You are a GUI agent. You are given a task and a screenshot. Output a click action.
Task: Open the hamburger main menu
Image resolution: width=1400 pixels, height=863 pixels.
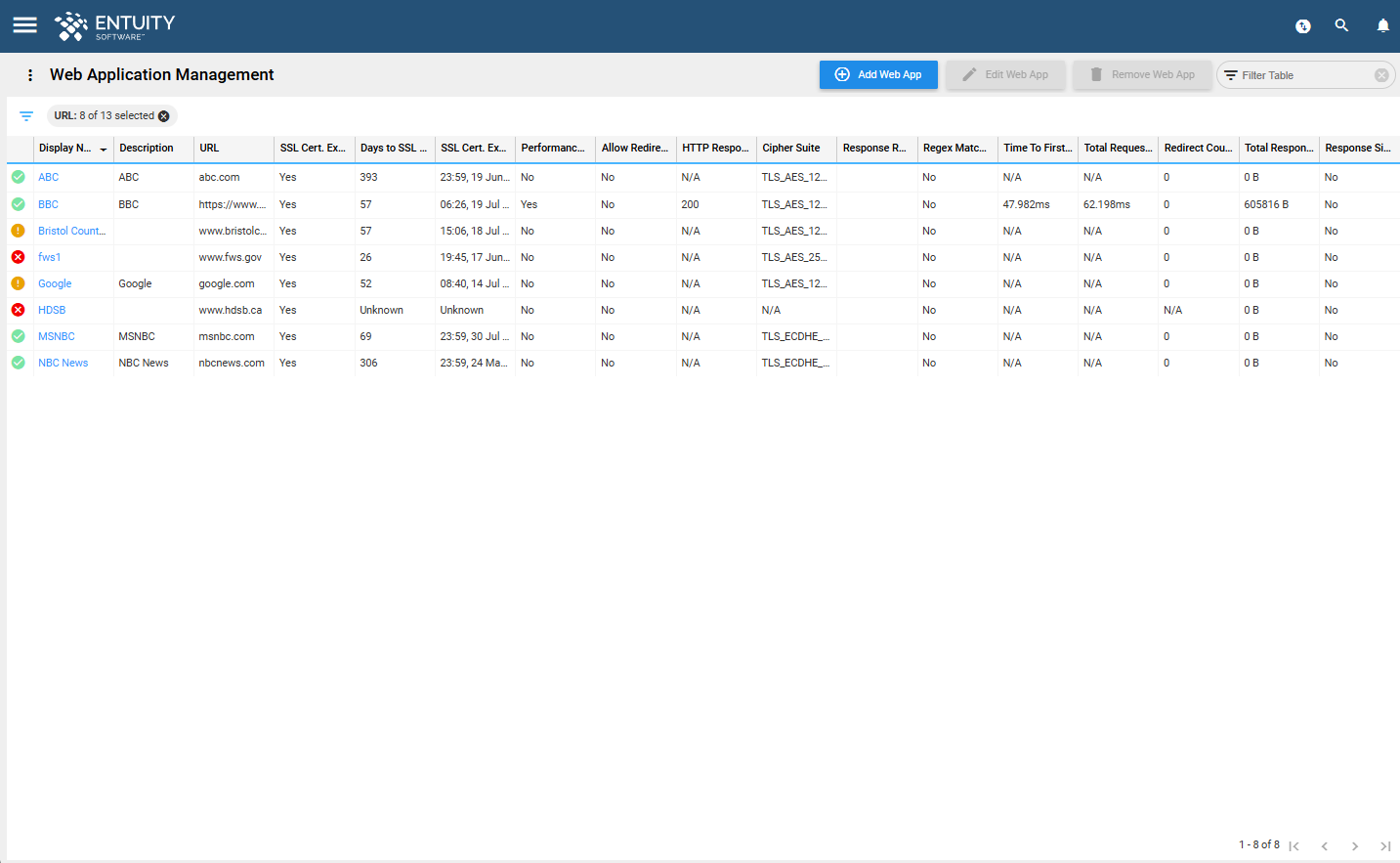coord(25,25)
